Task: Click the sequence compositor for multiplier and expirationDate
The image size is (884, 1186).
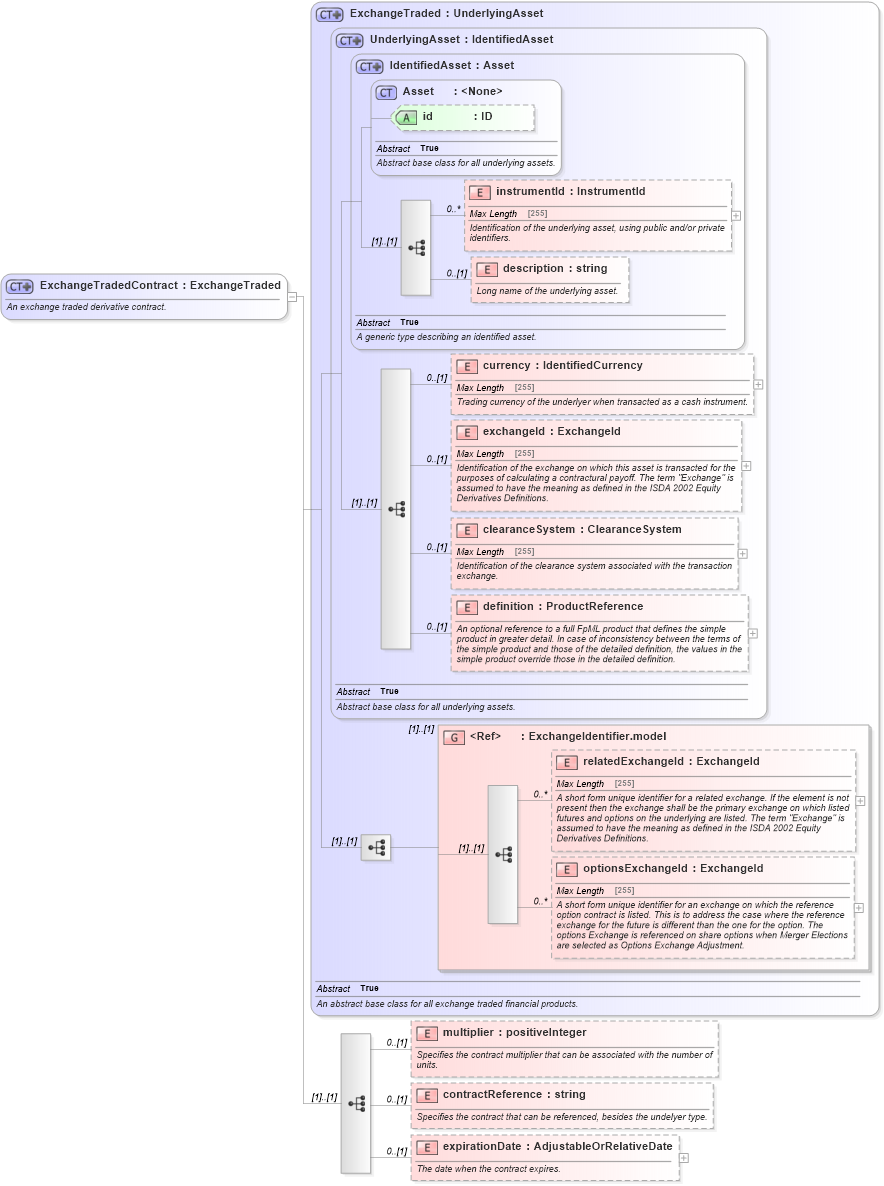Action: tap(356, 1104)
